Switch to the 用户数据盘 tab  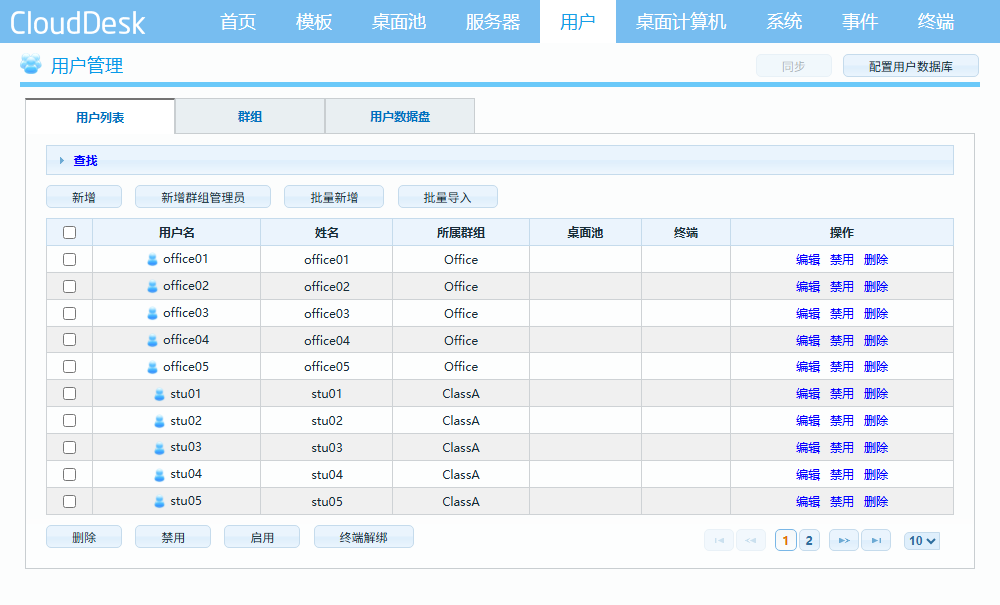[x=400, y=116]
